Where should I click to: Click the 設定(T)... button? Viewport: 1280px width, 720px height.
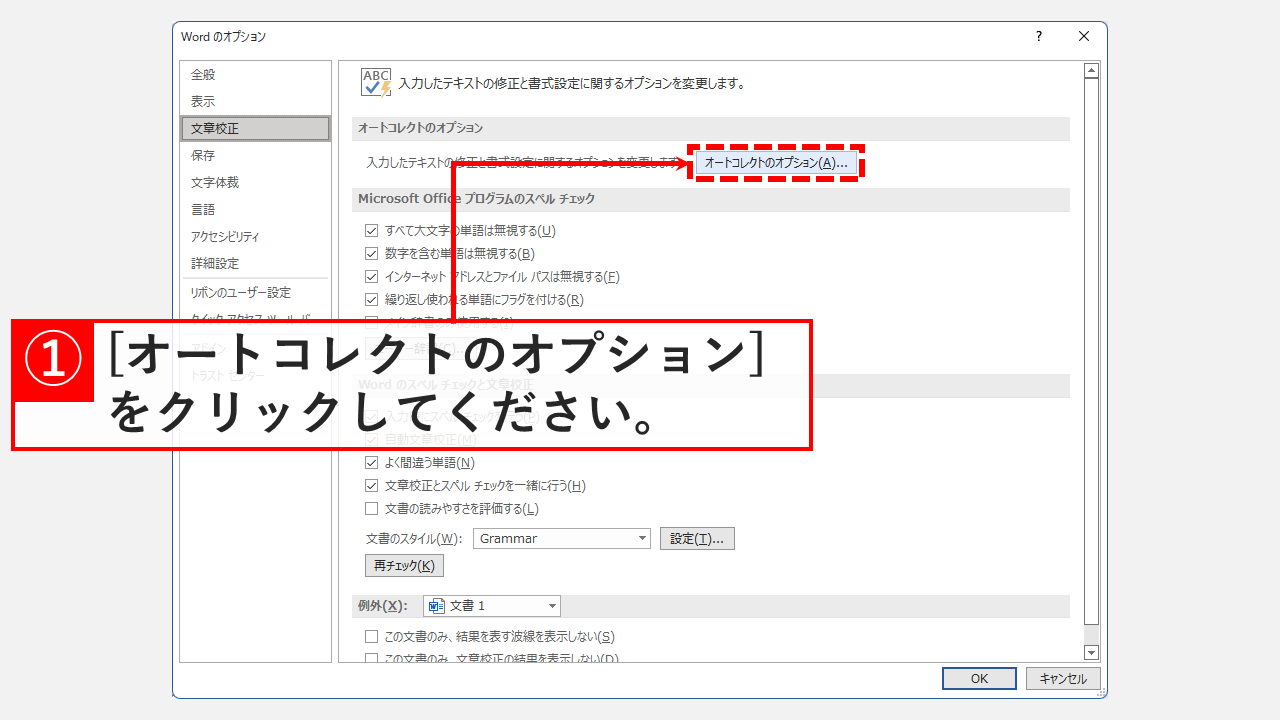tap(698, 539)
